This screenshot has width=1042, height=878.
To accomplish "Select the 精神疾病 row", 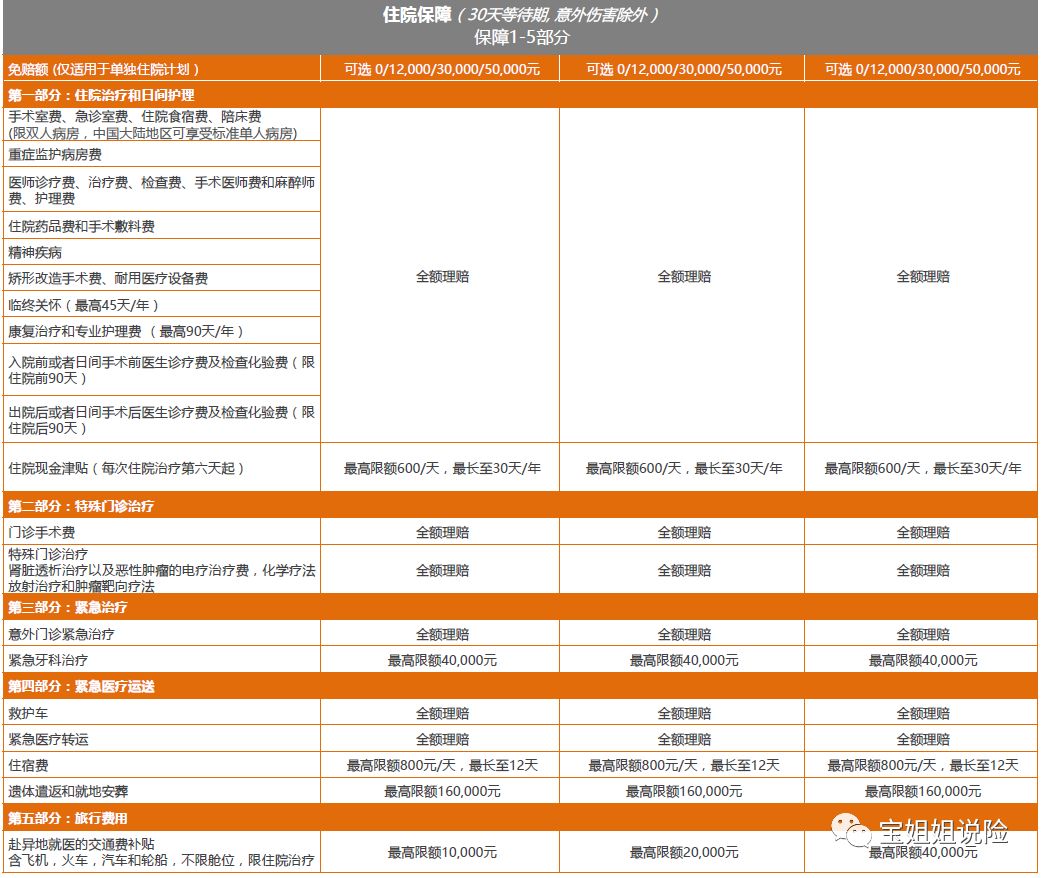I will 161,252.
